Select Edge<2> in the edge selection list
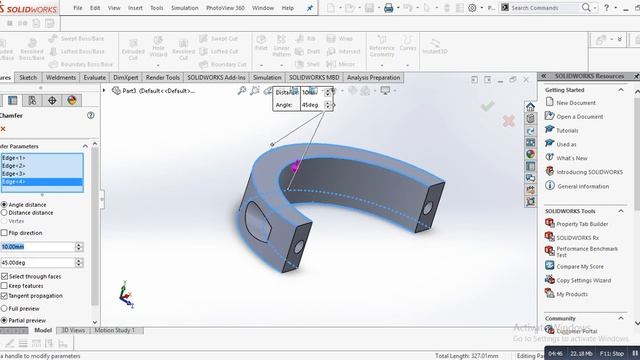The width and height of the screenshot is (640, 360). tap(42, 166)
